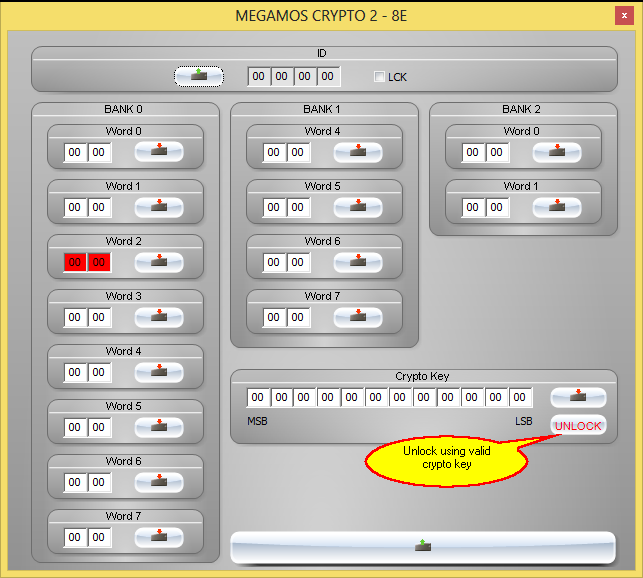This screenshot has height=578, width=643.
Task: Select the first byte field of Bank 1 Word 4
Action: click(x=274, y=152)
